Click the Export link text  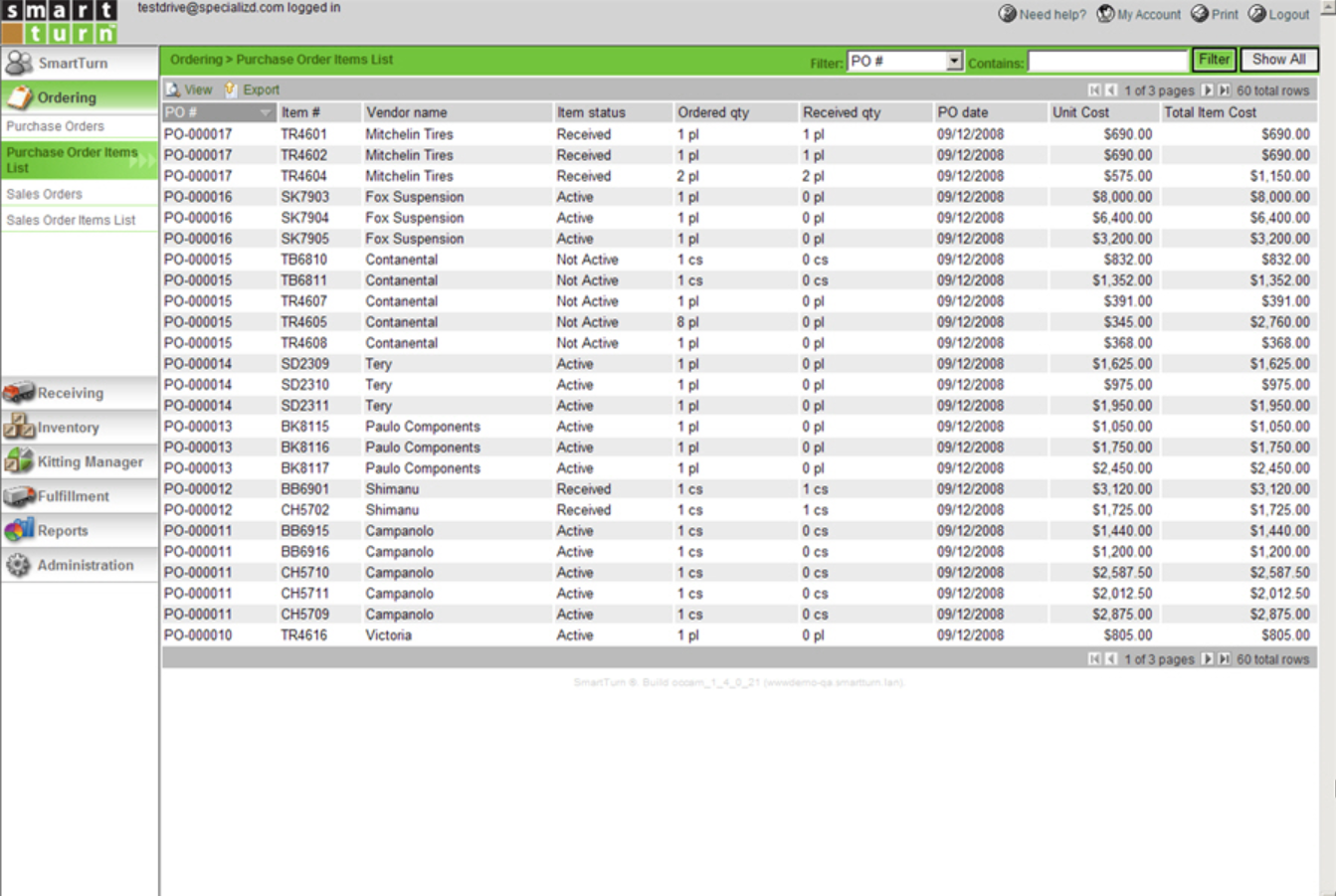(262, 90)
